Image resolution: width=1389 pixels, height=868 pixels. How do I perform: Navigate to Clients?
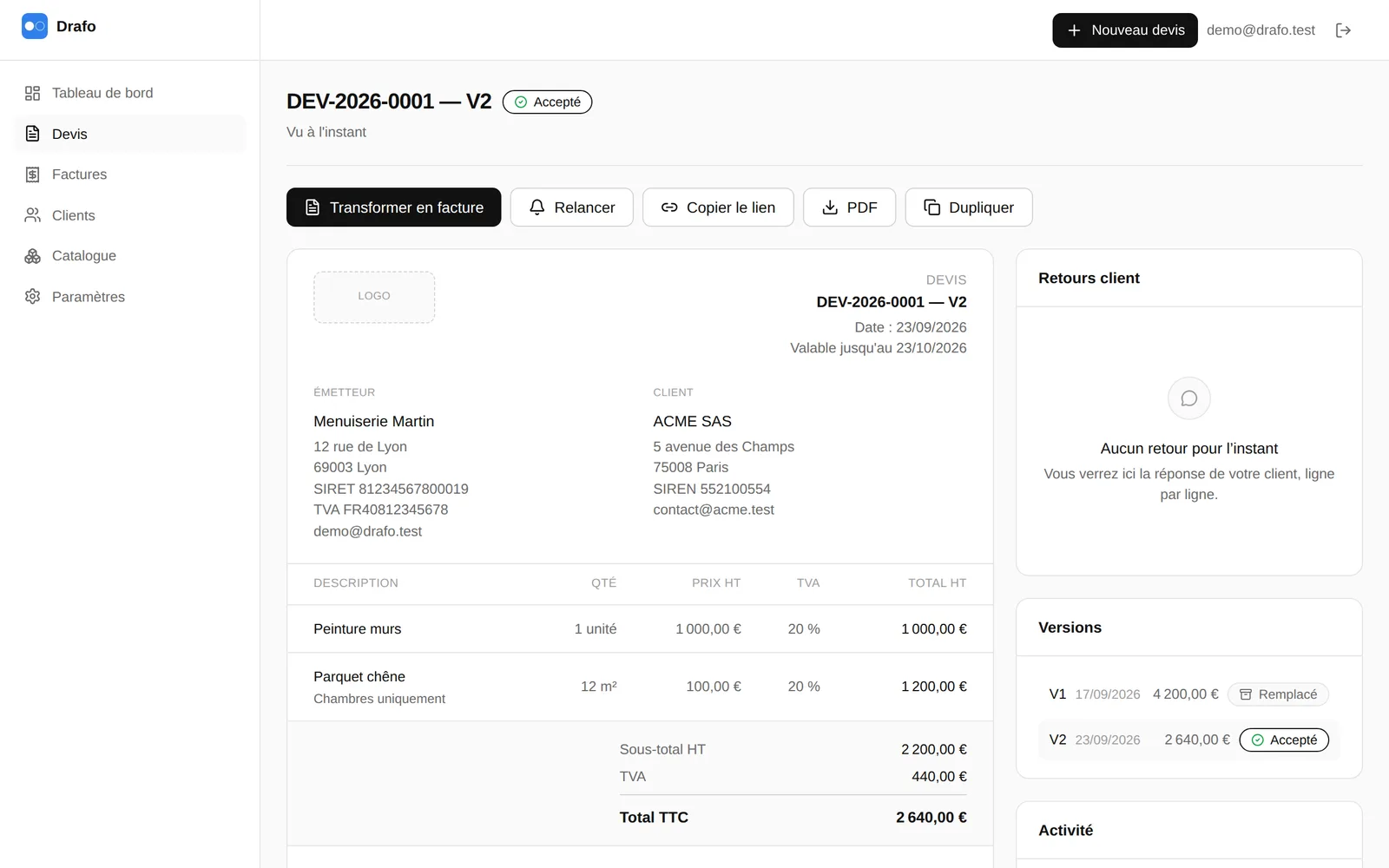(130, 215)
